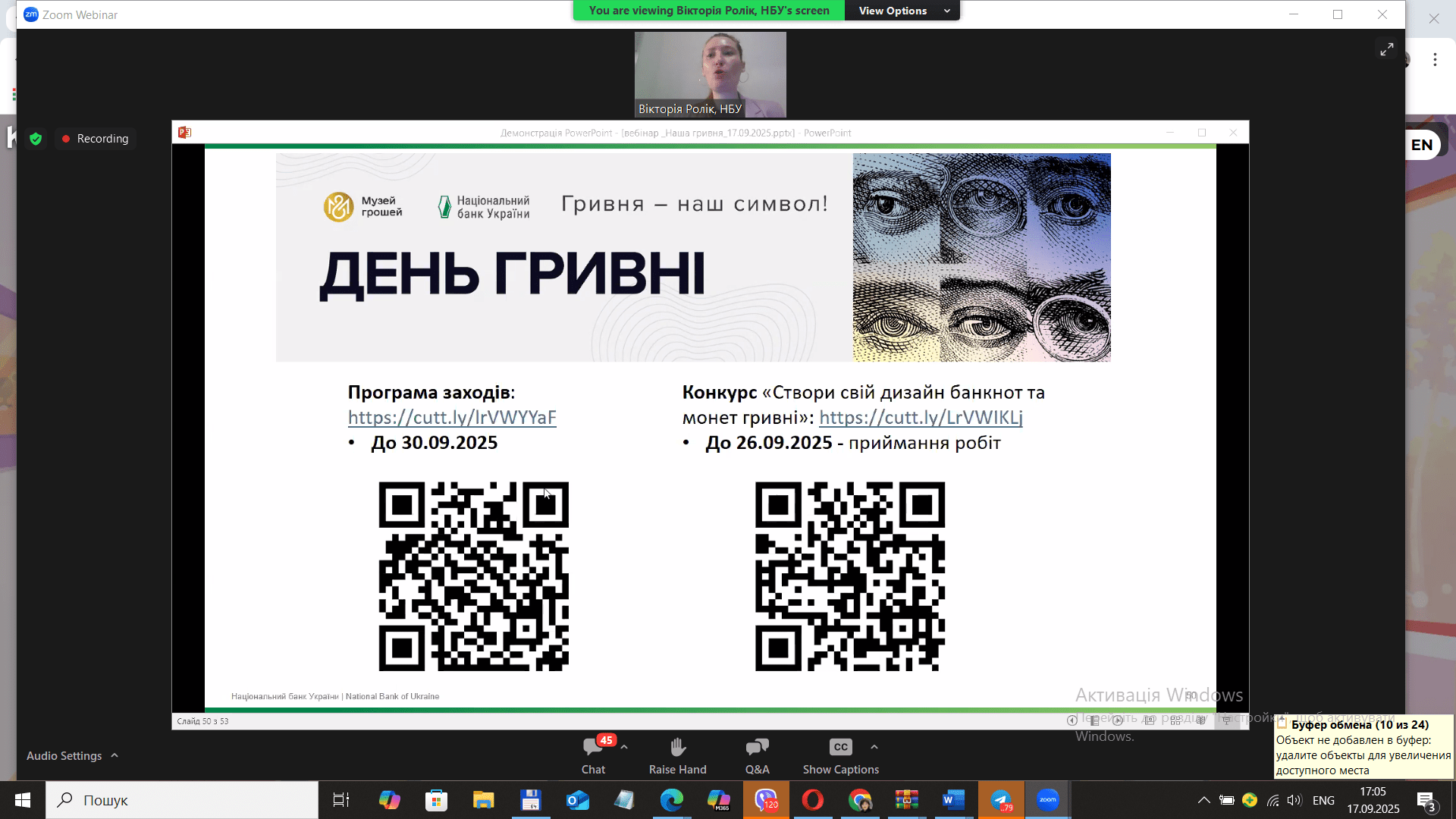This screenshot has height=819, width=1456.
Task: Expand the Chat options arrow
Action: 624,747
